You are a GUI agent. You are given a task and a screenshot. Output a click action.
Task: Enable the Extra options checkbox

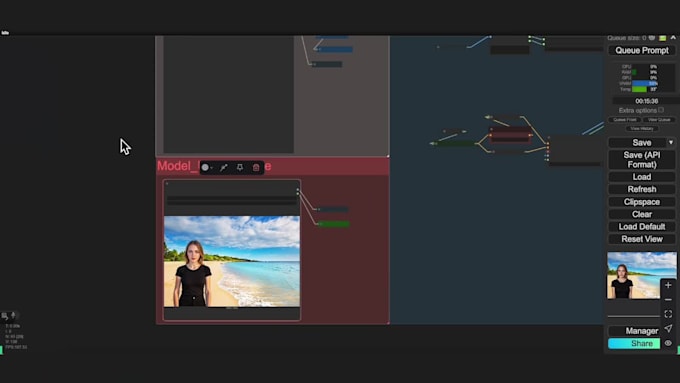tap(661, 110)
